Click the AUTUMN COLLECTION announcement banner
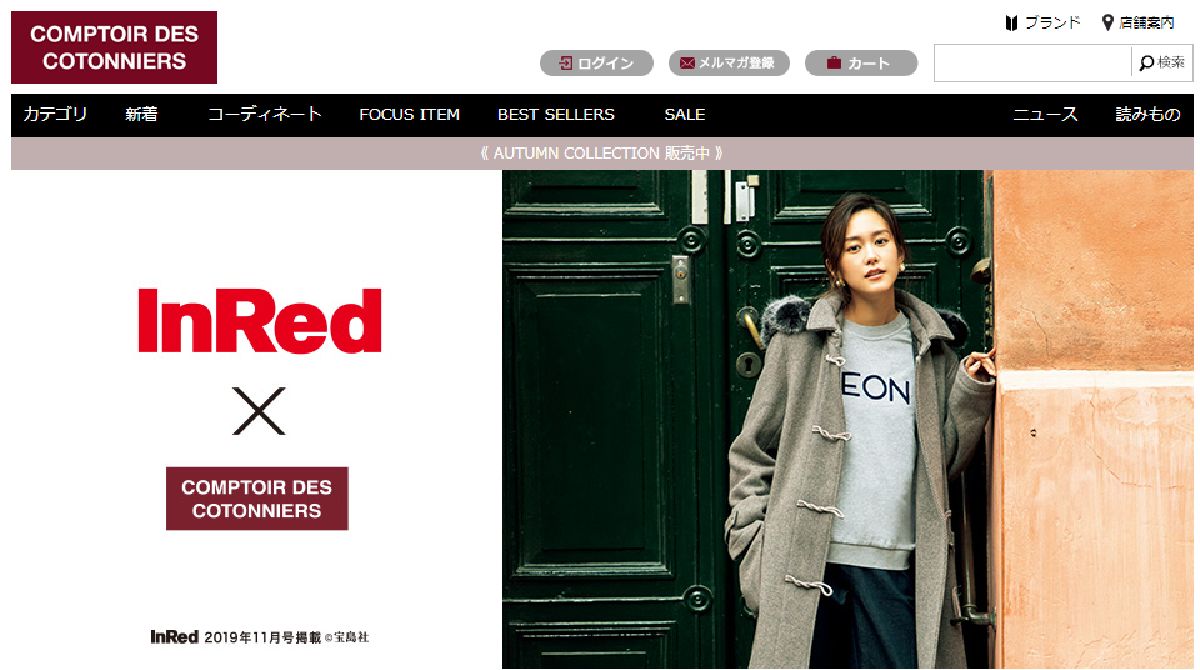Viewport: 1200px width, 670px height. [602, 153]
